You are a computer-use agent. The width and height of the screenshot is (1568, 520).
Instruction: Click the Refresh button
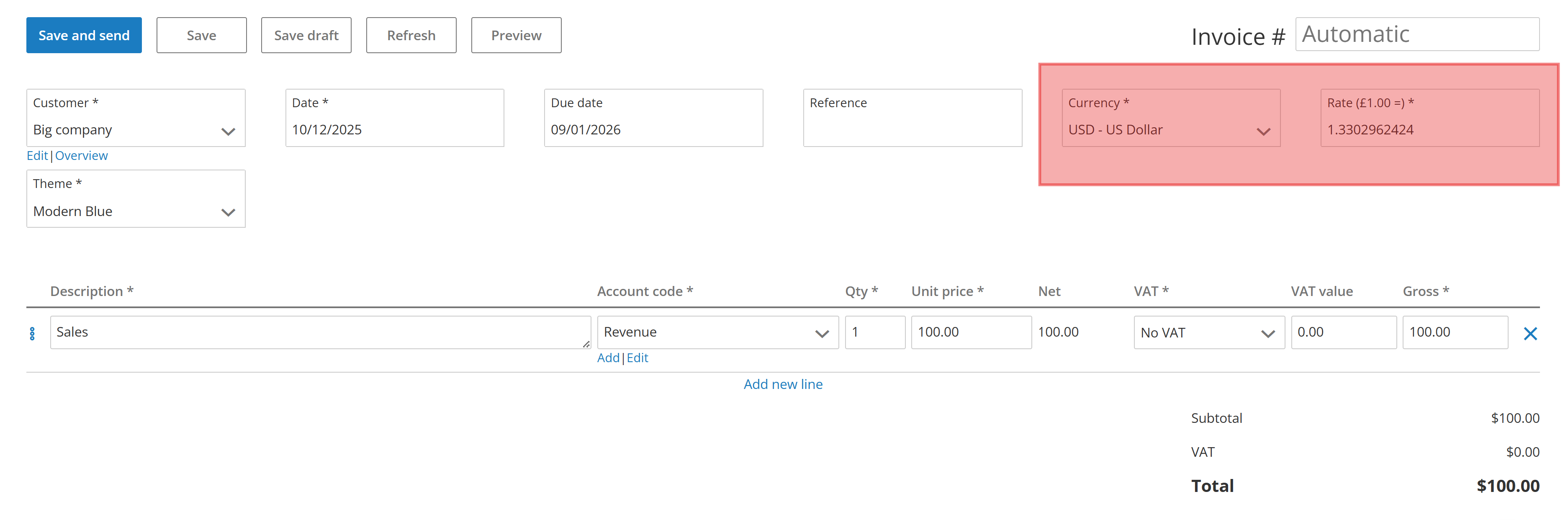click(x=411, y=35)
